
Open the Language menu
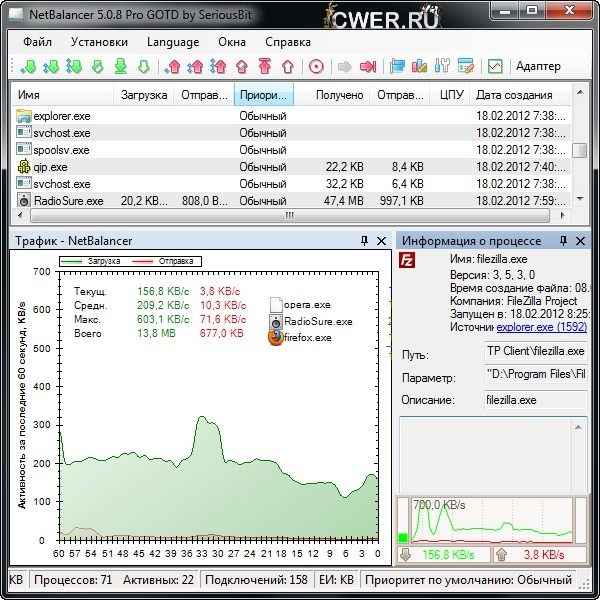tap(172, 42)
